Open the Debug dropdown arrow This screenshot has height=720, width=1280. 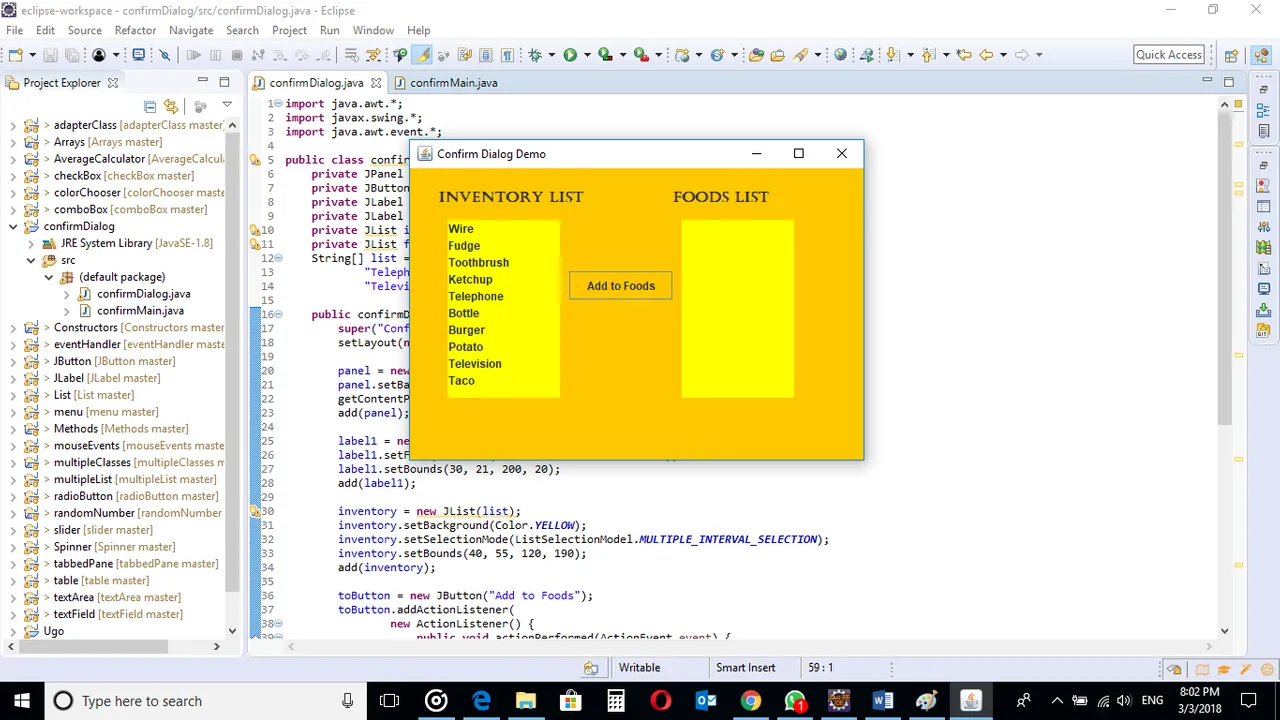tap(551, 55)
